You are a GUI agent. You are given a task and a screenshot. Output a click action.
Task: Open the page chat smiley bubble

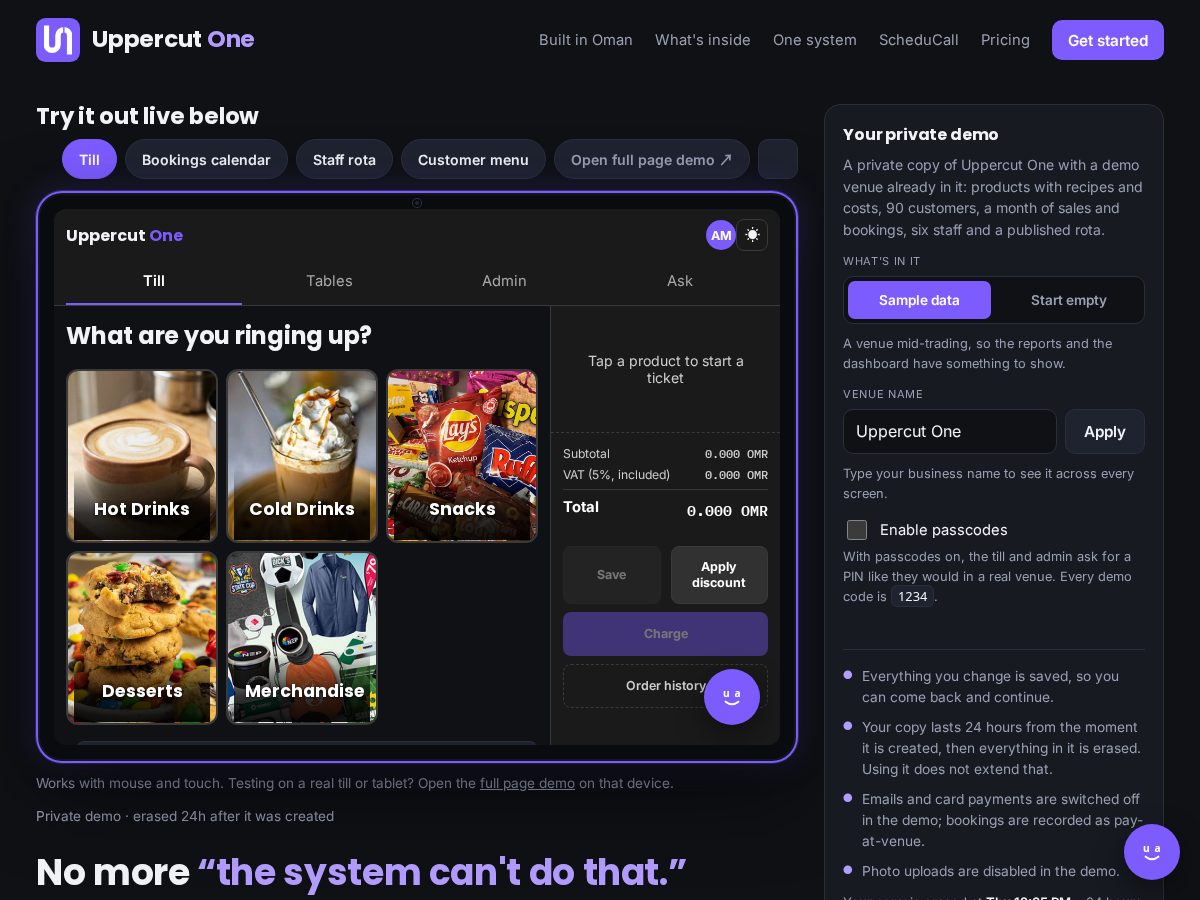[x=1152, y=852]
